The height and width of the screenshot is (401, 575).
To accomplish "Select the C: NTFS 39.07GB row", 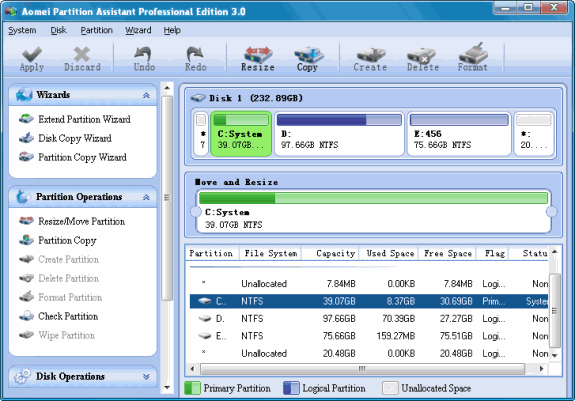I will (369, 301).
